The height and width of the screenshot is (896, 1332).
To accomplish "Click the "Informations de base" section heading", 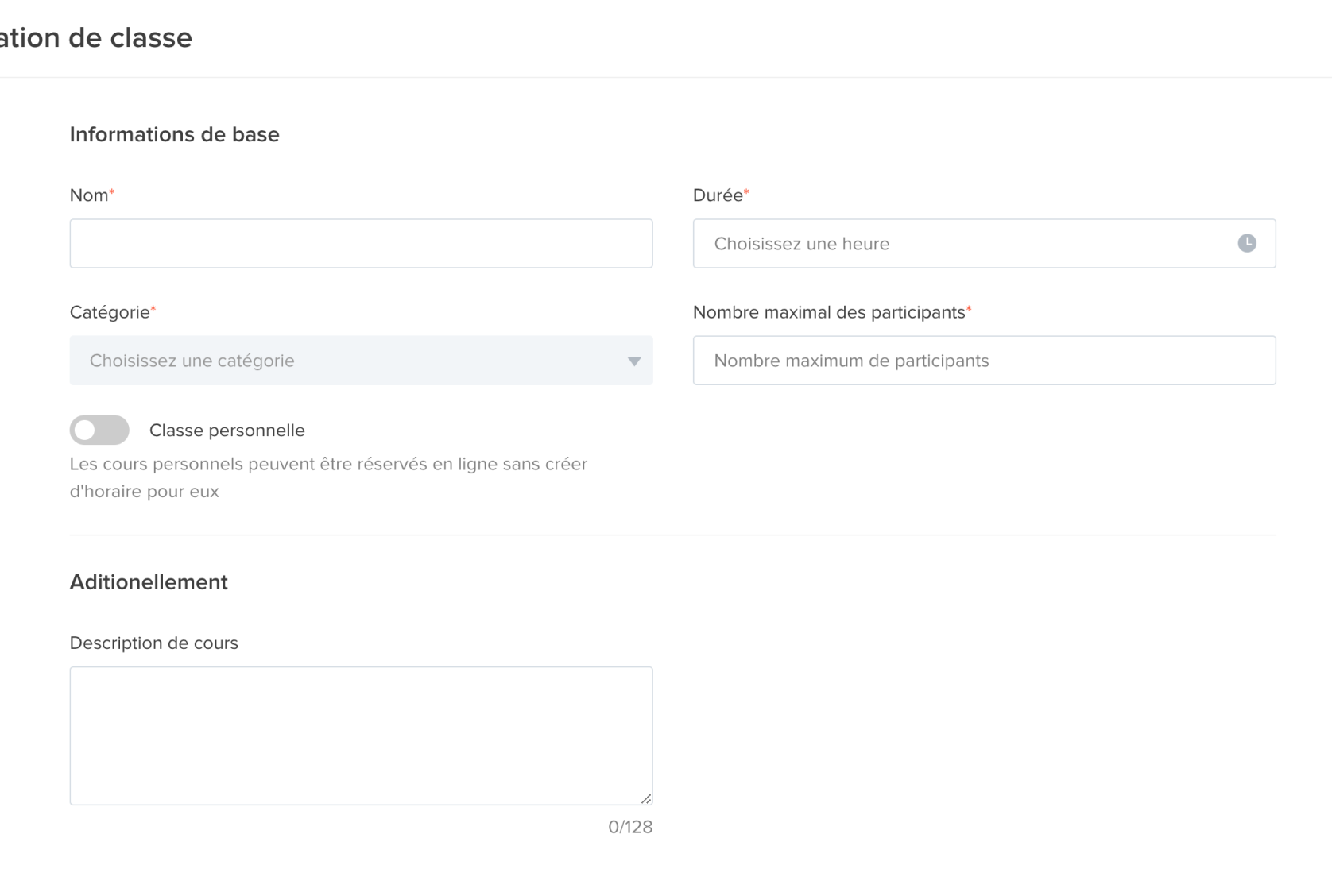I will coord(175,134).
